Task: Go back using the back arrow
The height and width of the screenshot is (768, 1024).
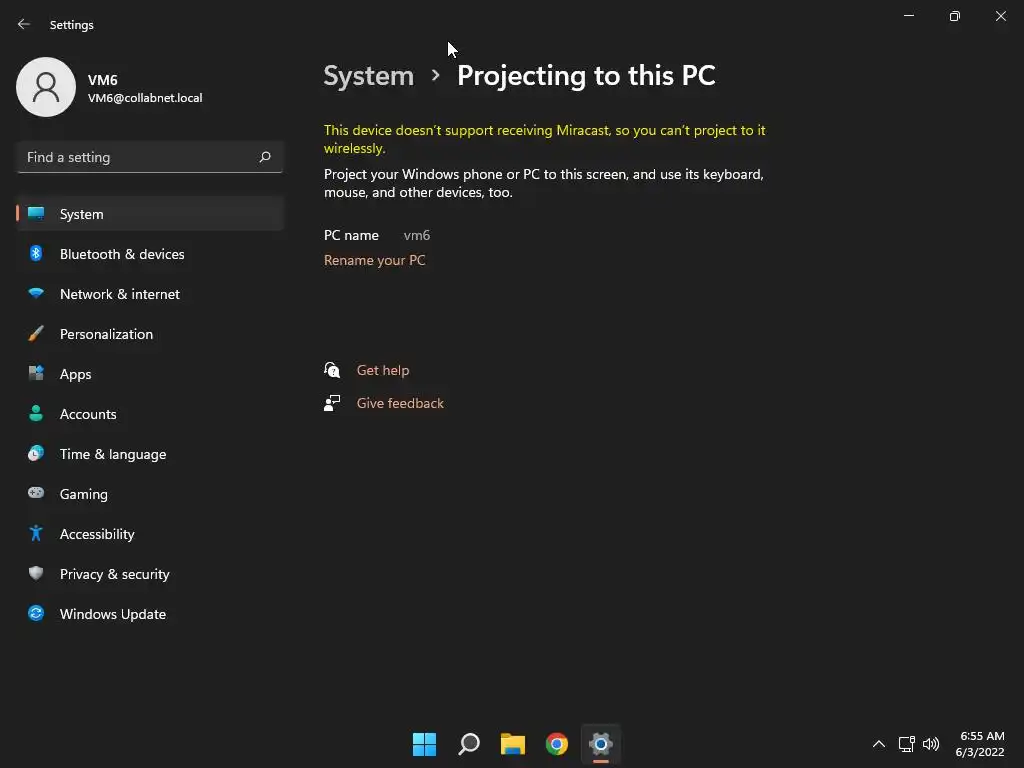Action: (24, 24)
